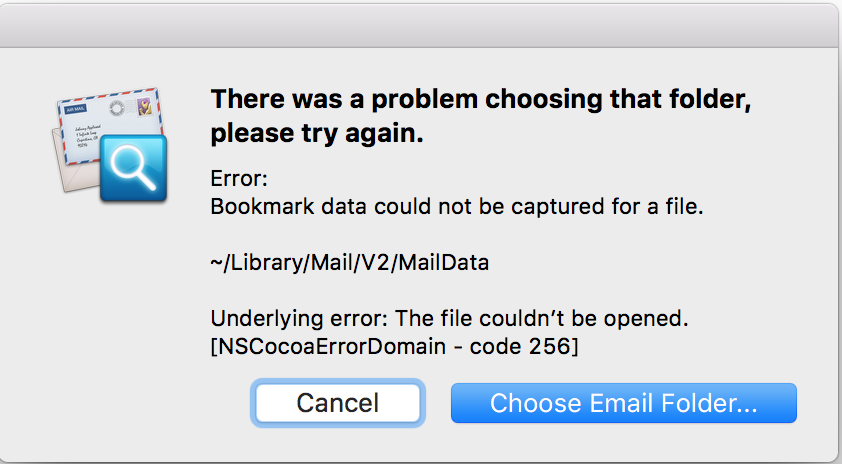Click the [NSCocoaErrorDomain - code 256] text
Viewport: 842px width, 464px height.
point(394,346)
